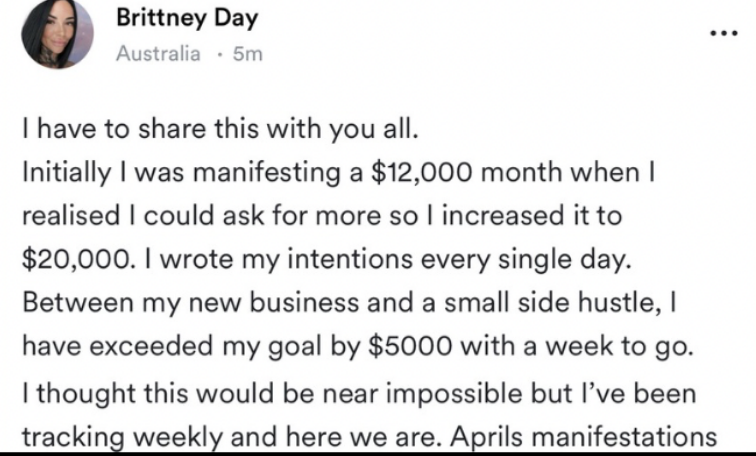Click the 5m post timestamp
Image resolution: width=756 pixels, height=456 pixels.
246,54
